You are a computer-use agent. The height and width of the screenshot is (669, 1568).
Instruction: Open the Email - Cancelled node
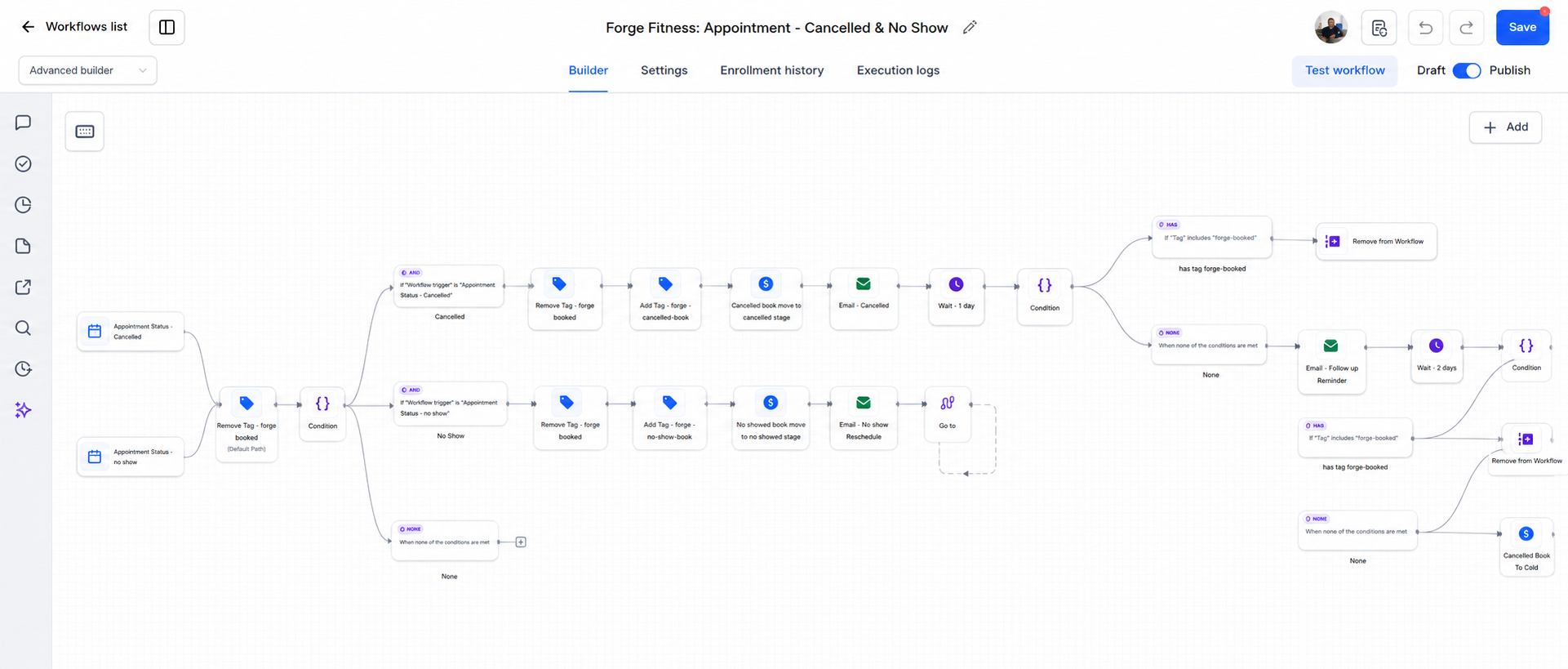(864, 299)
